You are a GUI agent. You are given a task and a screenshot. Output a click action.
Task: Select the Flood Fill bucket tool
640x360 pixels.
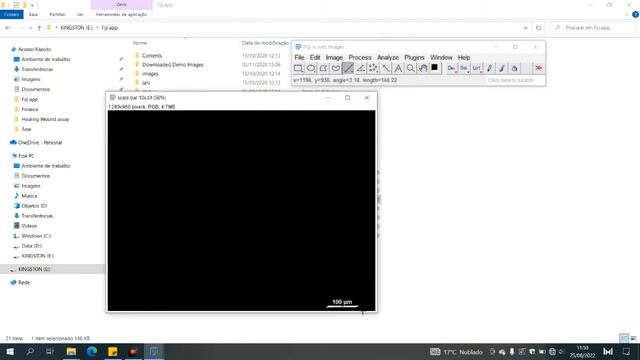click(514, 68)
